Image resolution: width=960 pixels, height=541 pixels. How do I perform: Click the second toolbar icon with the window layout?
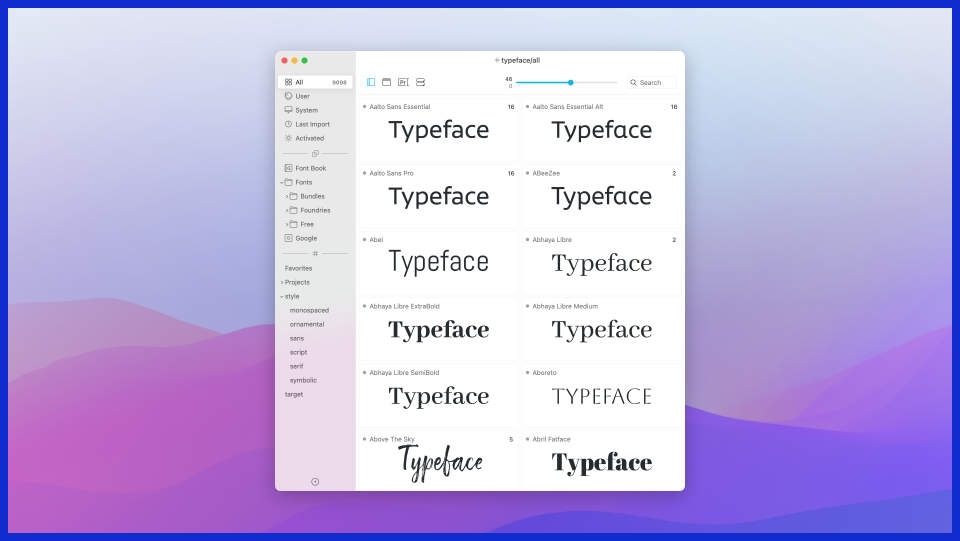[387, 82]
